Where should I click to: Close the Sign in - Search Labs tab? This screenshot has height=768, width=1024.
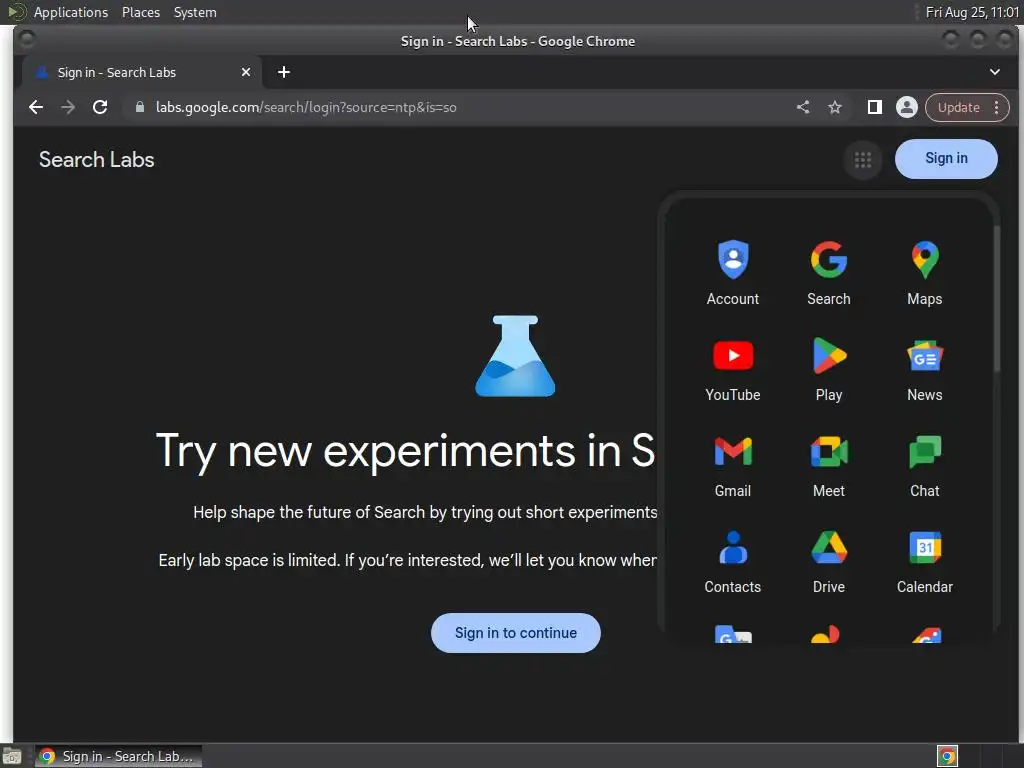coord(246,72)
